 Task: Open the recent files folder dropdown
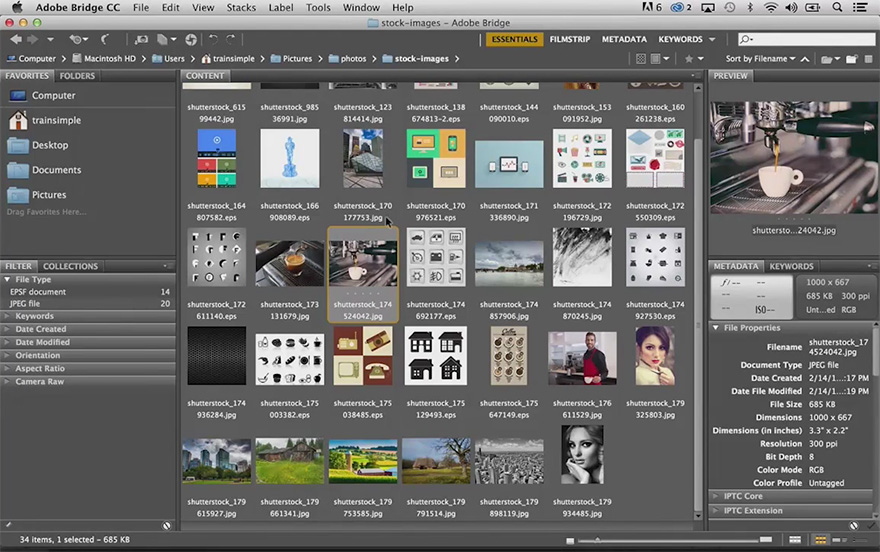click(831, 59)
